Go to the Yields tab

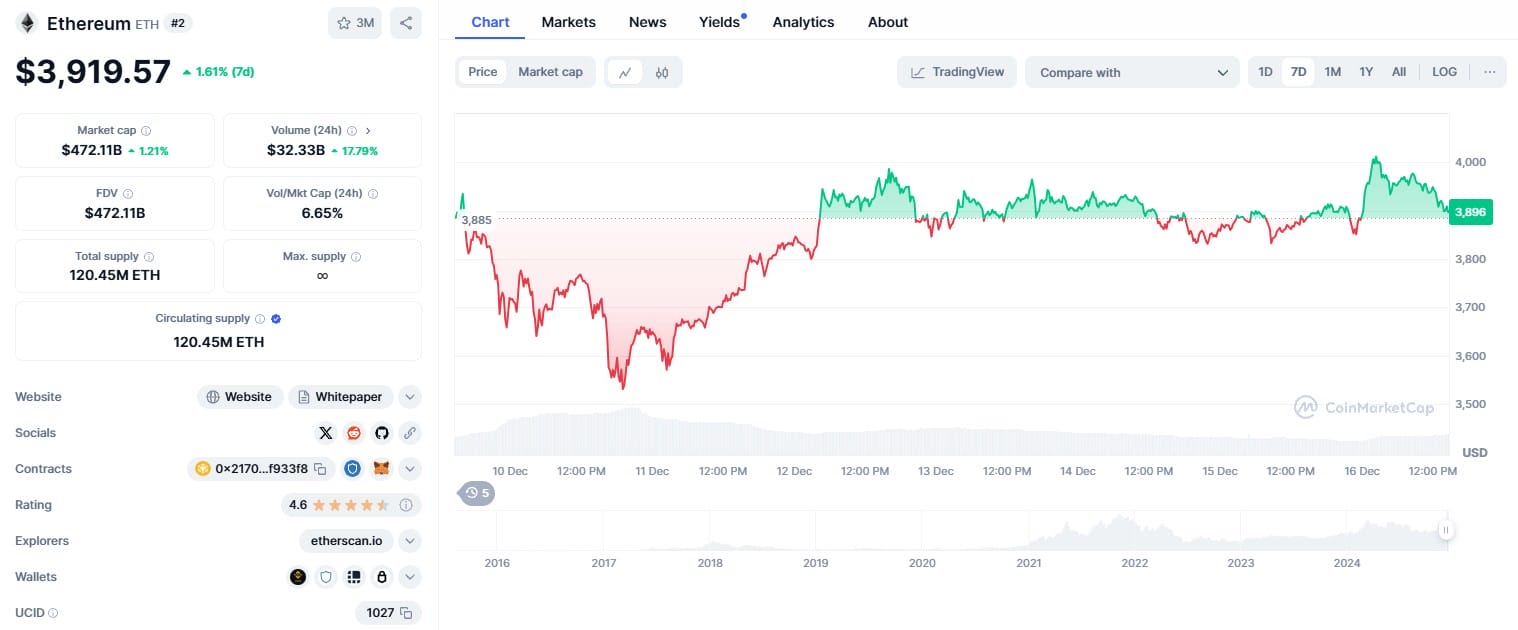tap(720, 22)
